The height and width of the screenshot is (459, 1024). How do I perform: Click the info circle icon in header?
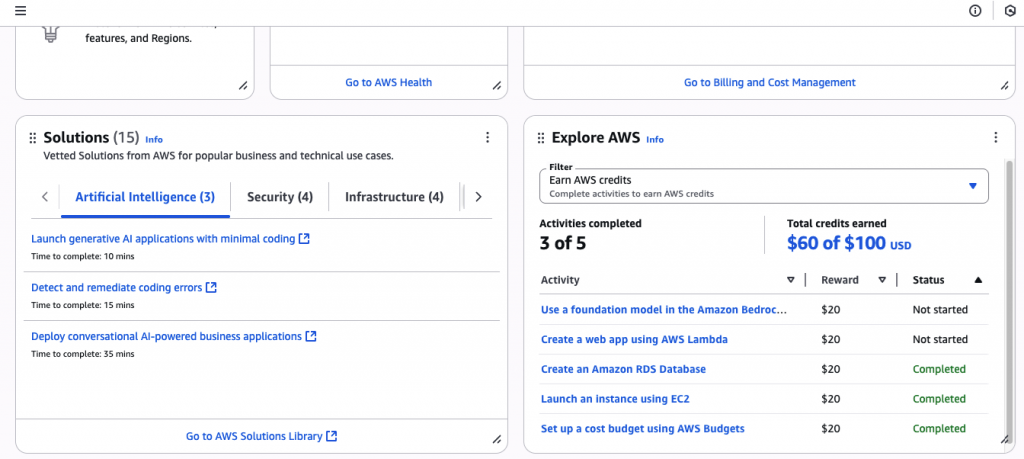click(975, 11)
